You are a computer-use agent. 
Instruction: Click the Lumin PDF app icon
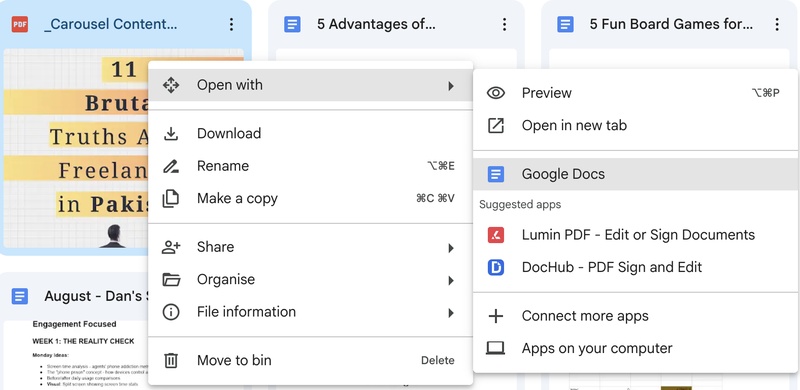[495, 235]
